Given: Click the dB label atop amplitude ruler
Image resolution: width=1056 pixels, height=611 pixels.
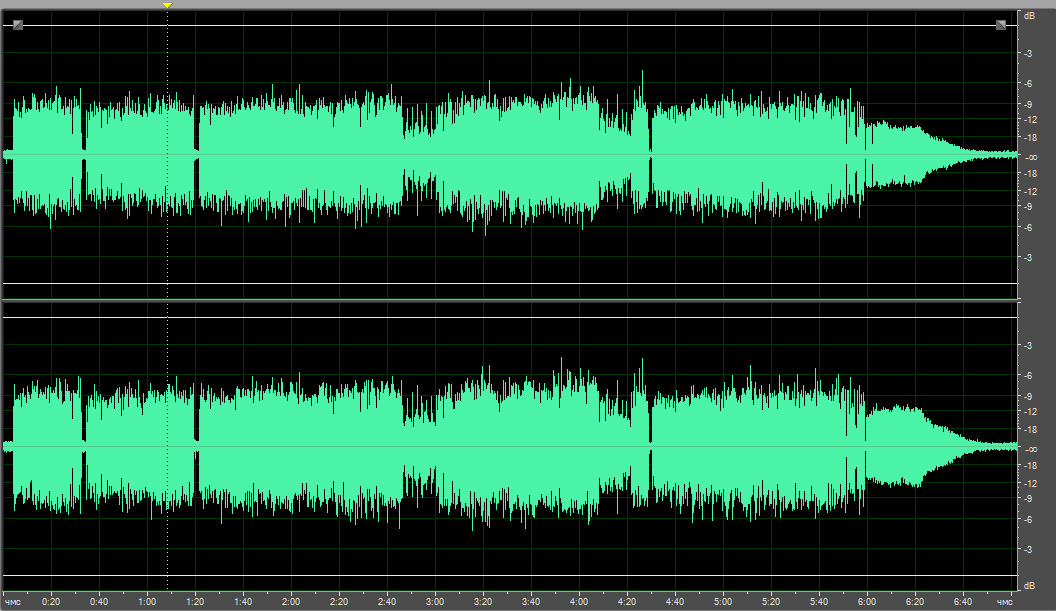Looking at the screenshot, I should pos(1028,16).
